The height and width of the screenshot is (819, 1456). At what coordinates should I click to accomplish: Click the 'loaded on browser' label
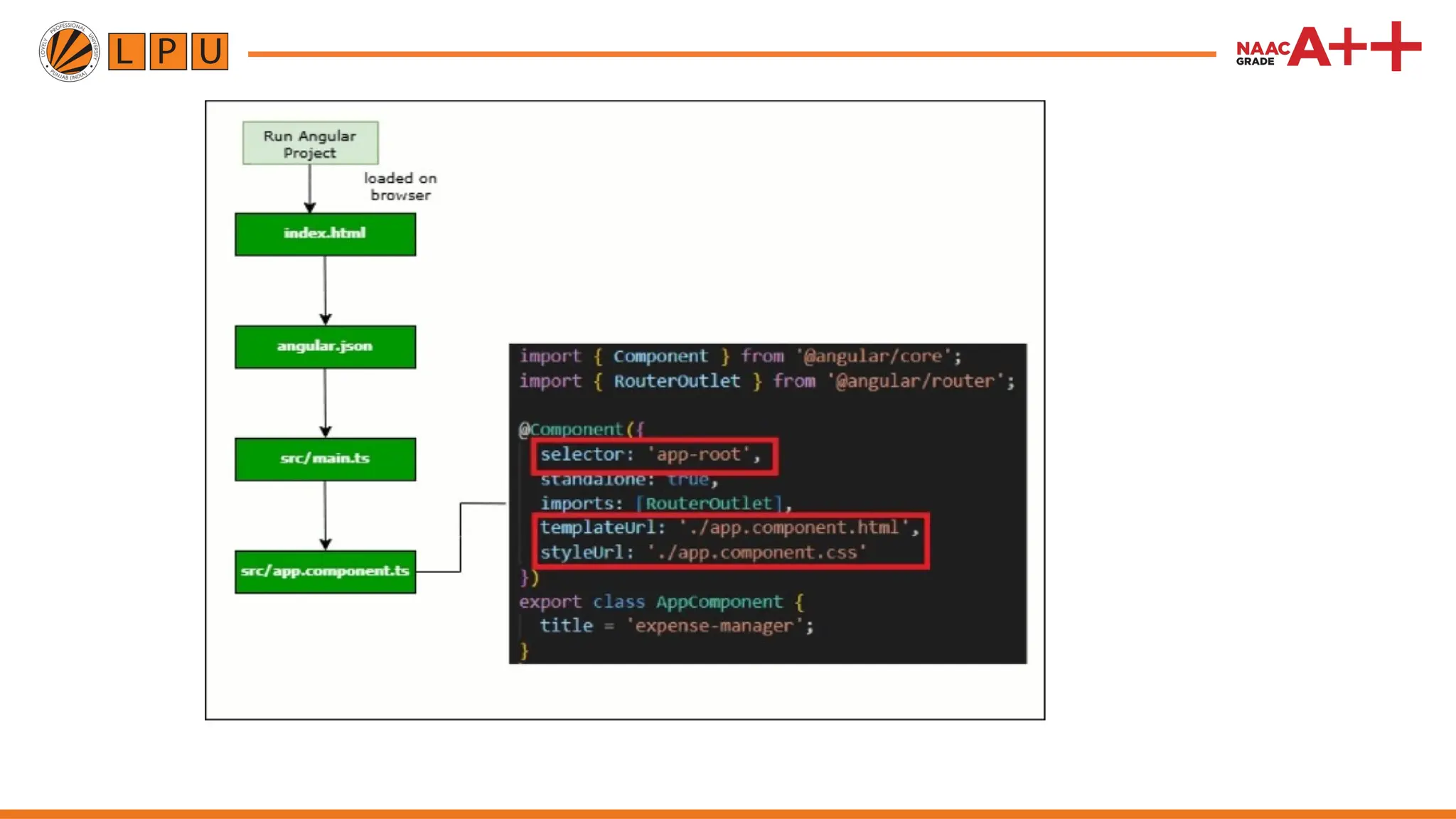tap(400, 186)
